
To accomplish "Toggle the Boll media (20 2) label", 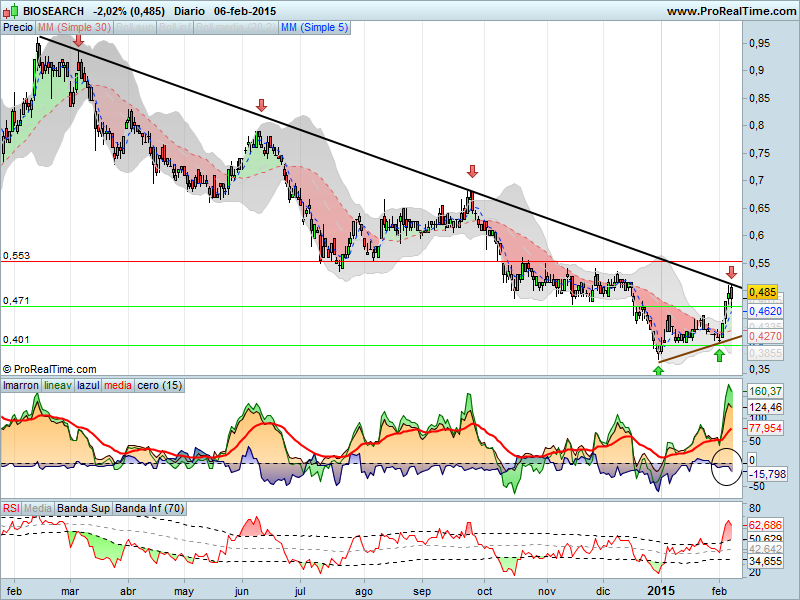I will 236,28.
